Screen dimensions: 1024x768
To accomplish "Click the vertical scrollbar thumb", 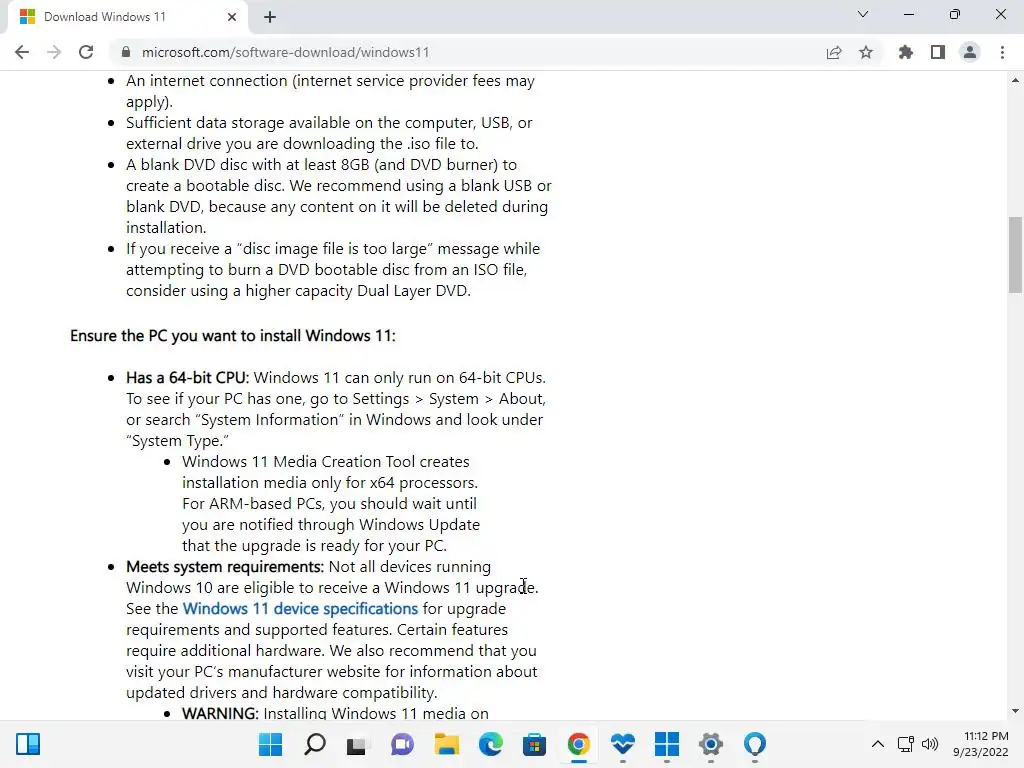I will 1015,255.
